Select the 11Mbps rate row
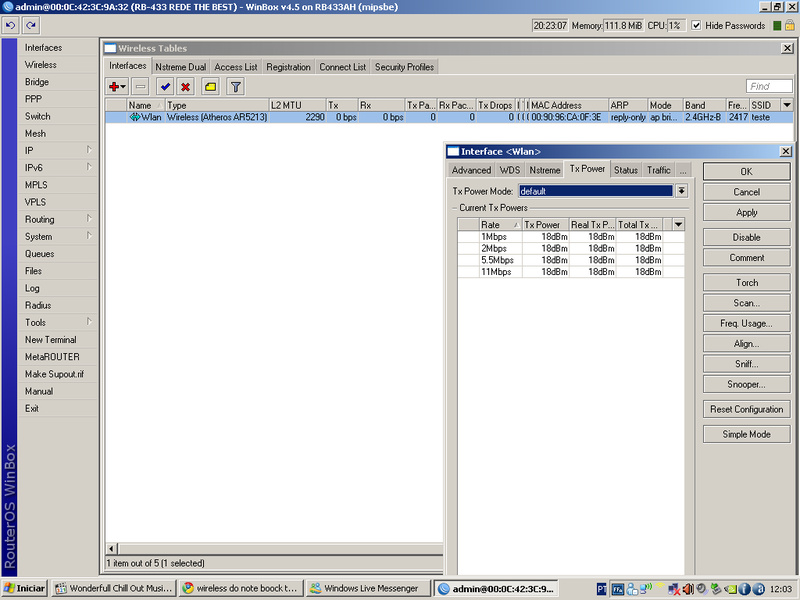This screenshot has height=600, width=800. [x=571, y=272]
